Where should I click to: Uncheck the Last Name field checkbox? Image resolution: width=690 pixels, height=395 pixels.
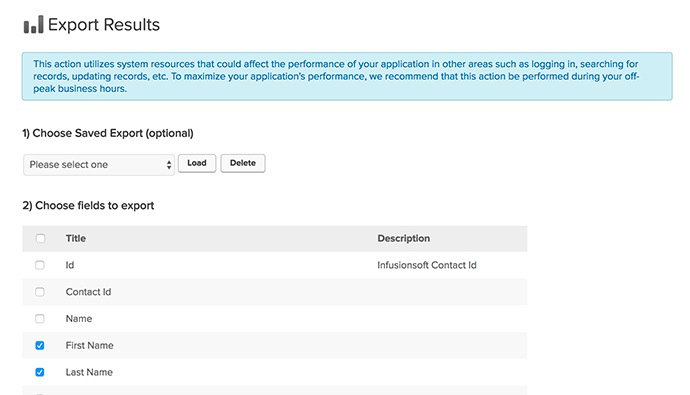tap(40, 373)
